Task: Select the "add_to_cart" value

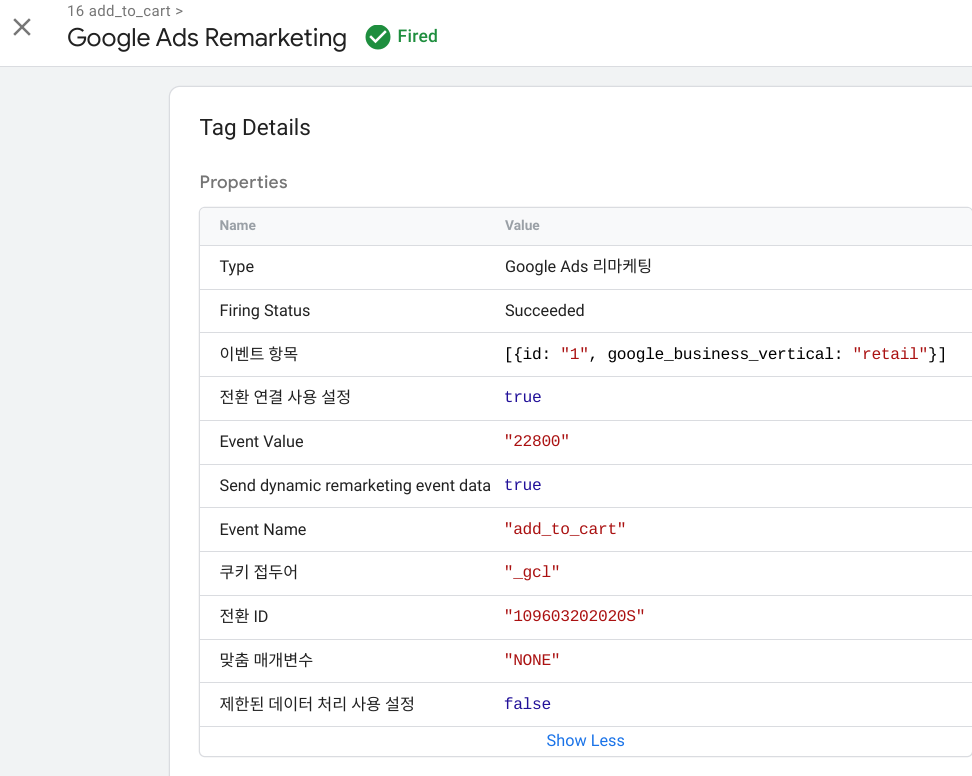Action: click(x=565, y=529)
